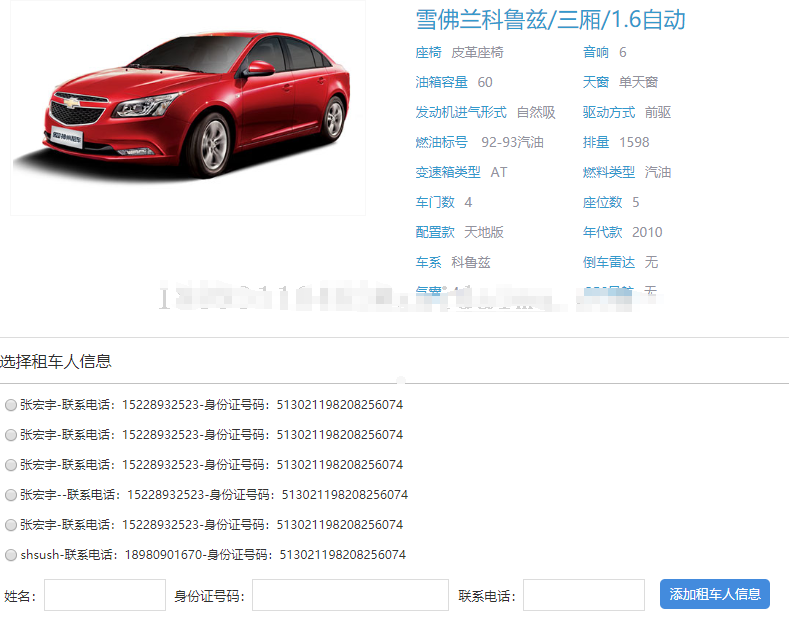Click the 自然吸 value
Image resolution: width=789 pixels, height=625 pixels.
click(536, 112)
